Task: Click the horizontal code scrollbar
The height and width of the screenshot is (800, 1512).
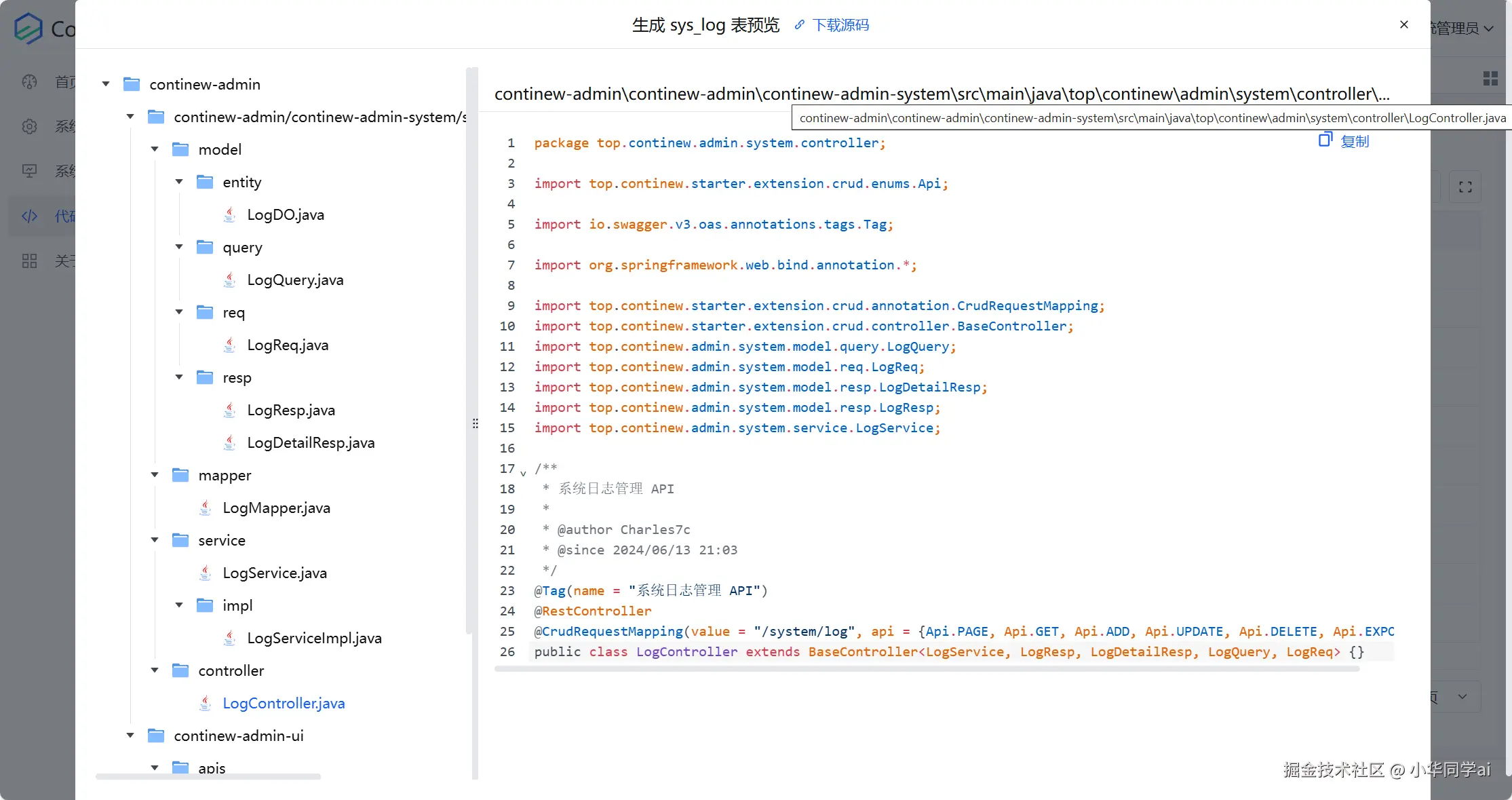Action: coord(927,669)
